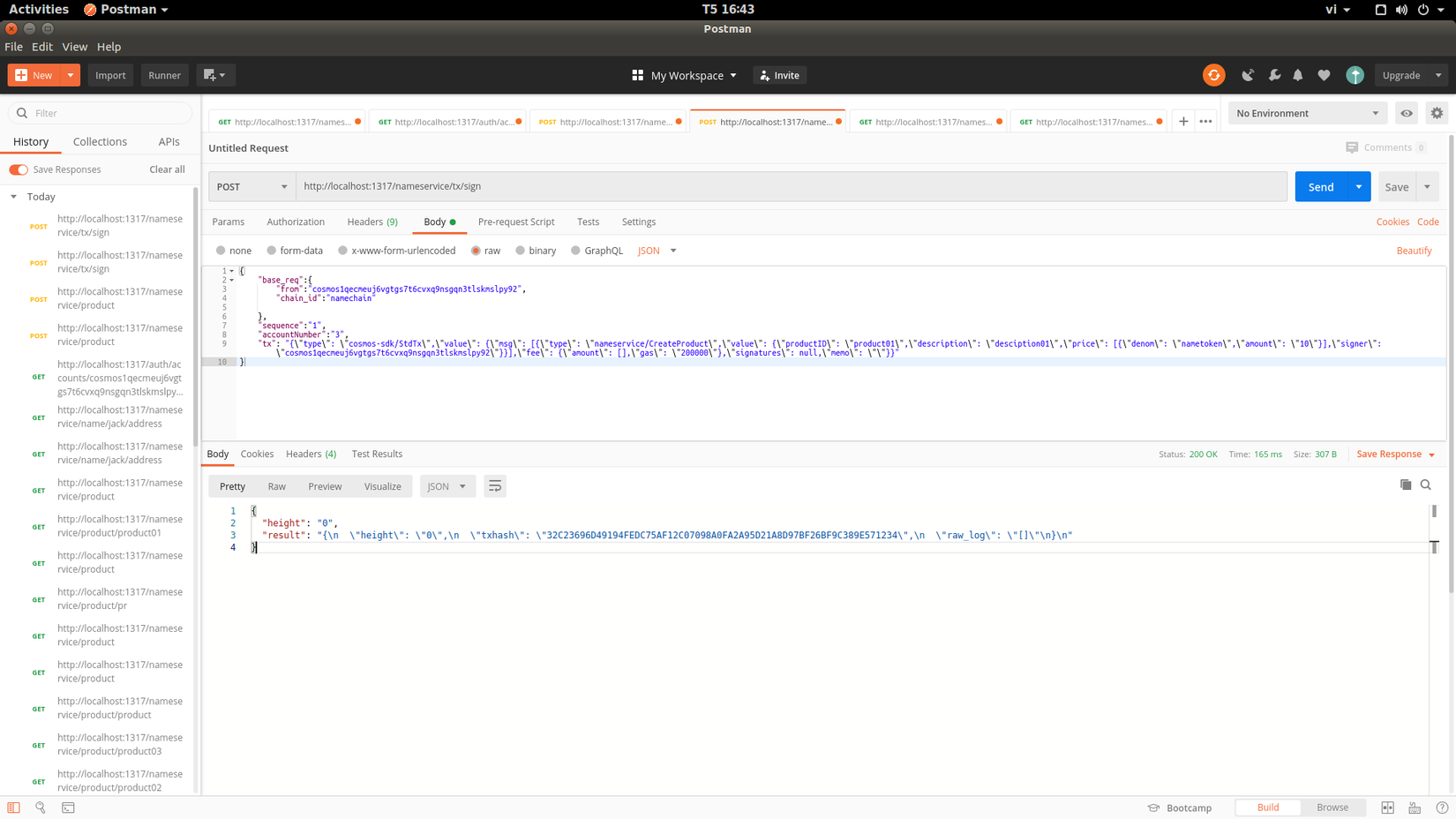The height and width of the screenshot is (819, 1456).
Task: Open the Runner
Action: coord(164,75)
